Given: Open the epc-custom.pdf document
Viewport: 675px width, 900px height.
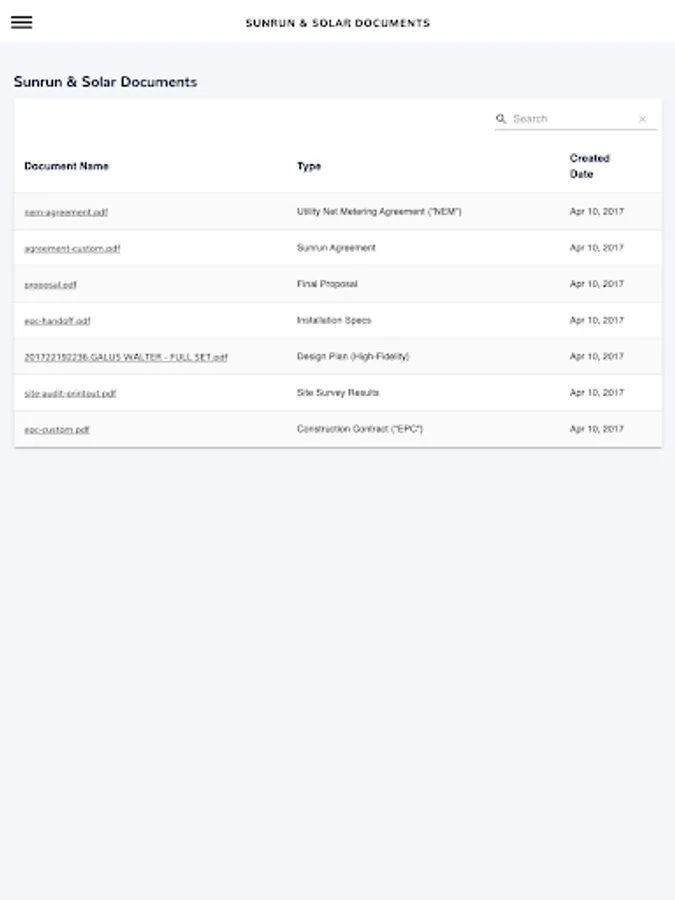Looking at the screenshot, I should [57, 430].
